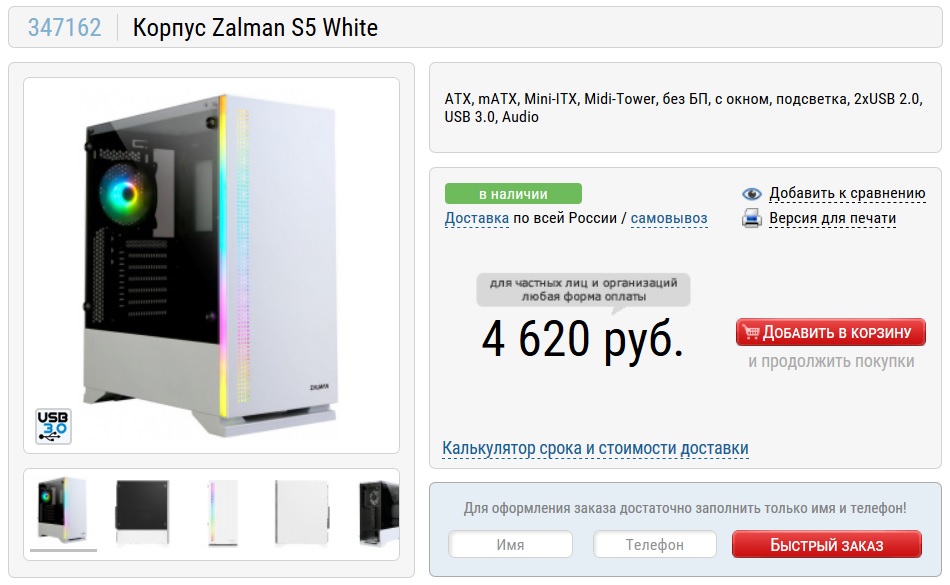The image size is (950, 585).
Task: Open Версия для печати link
Action: tap(832, 218)
